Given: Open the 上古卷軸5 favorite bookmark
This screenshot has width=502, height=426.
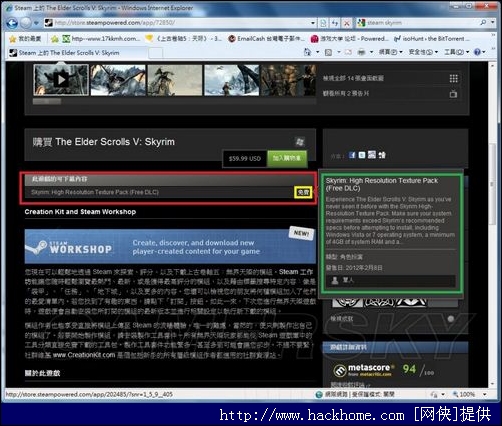Looking at the screenshot, I should 184,39.
